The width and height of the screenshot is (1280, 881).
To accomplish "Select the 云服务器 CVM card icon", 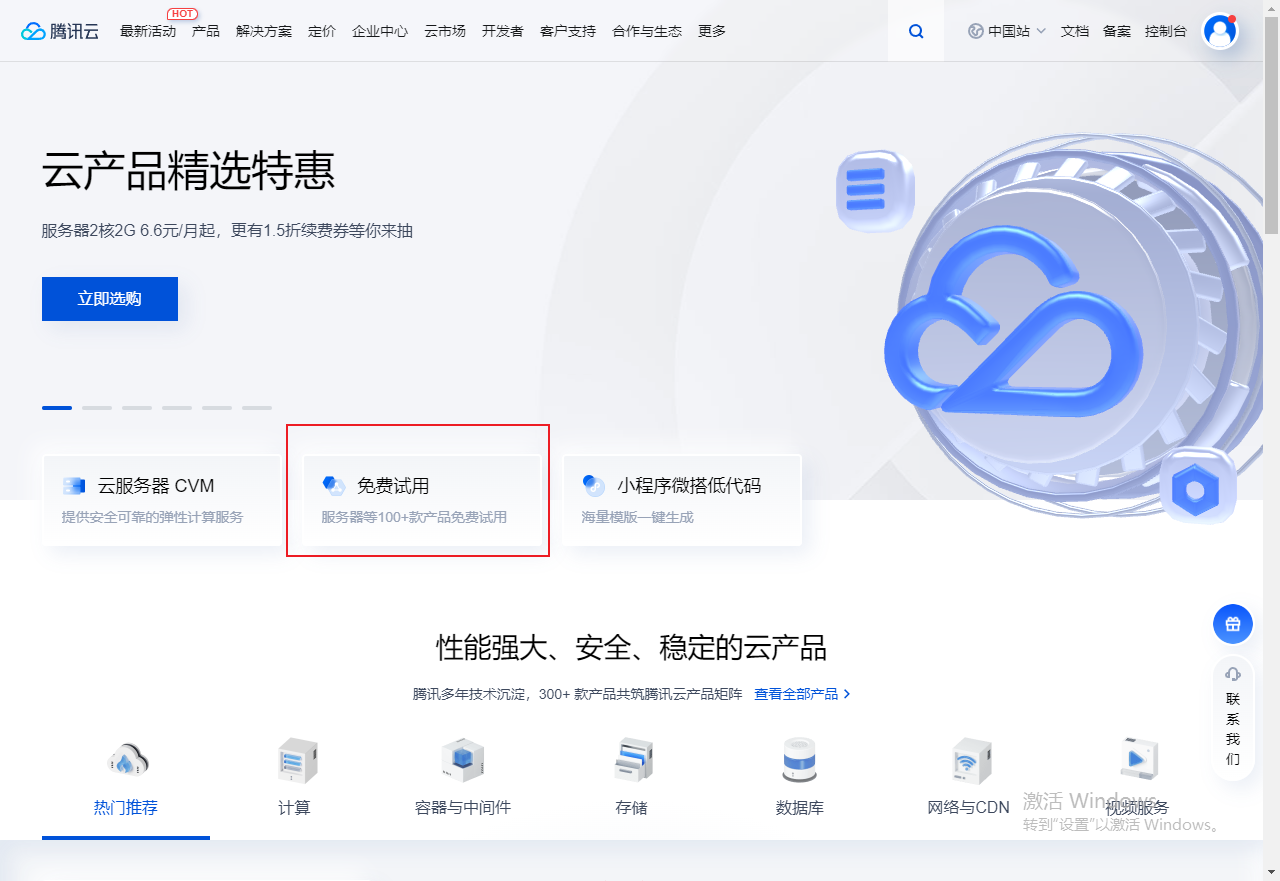I will [x=74, y=485].
